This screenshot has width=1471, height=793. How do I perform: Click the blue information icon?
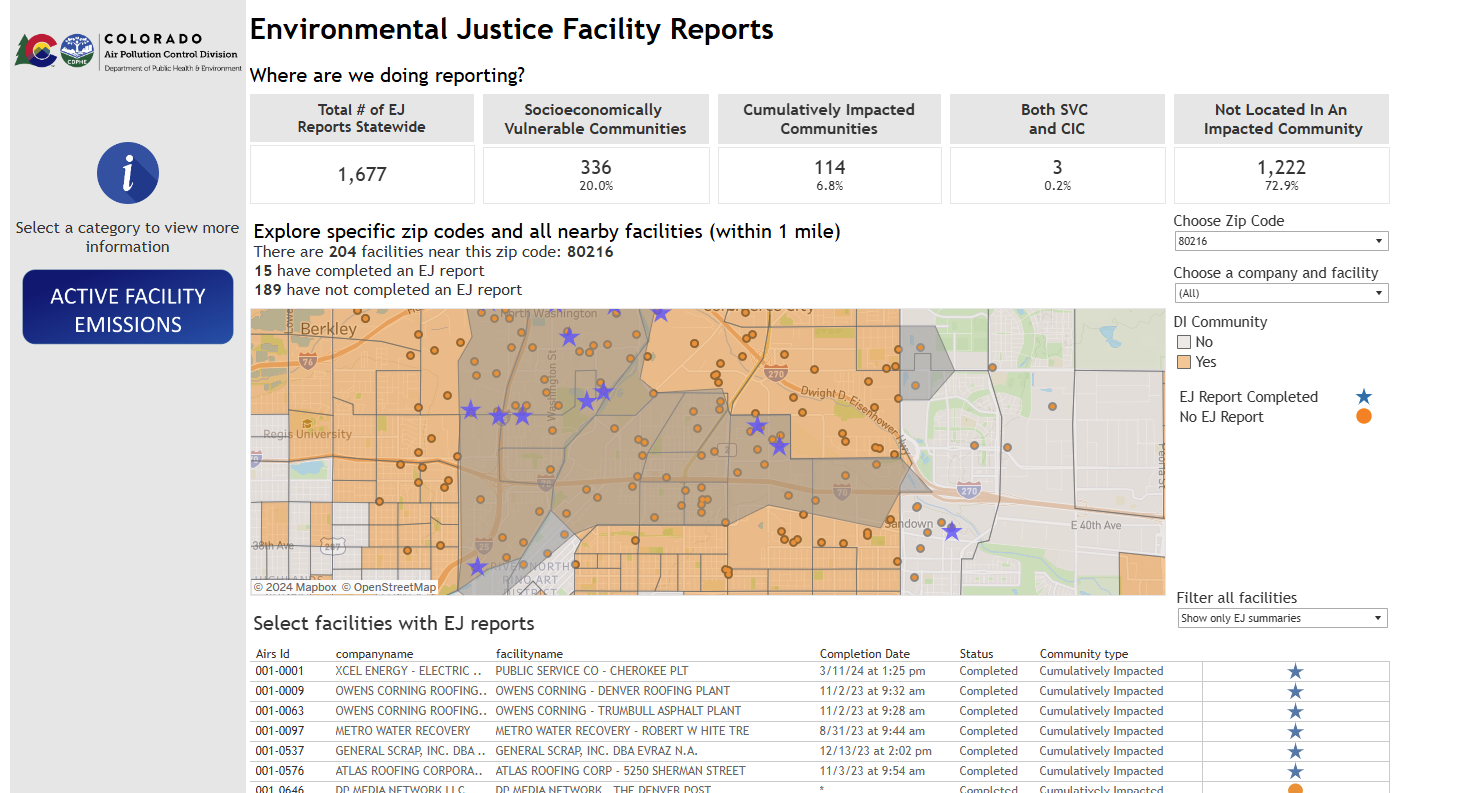(127, 173)
